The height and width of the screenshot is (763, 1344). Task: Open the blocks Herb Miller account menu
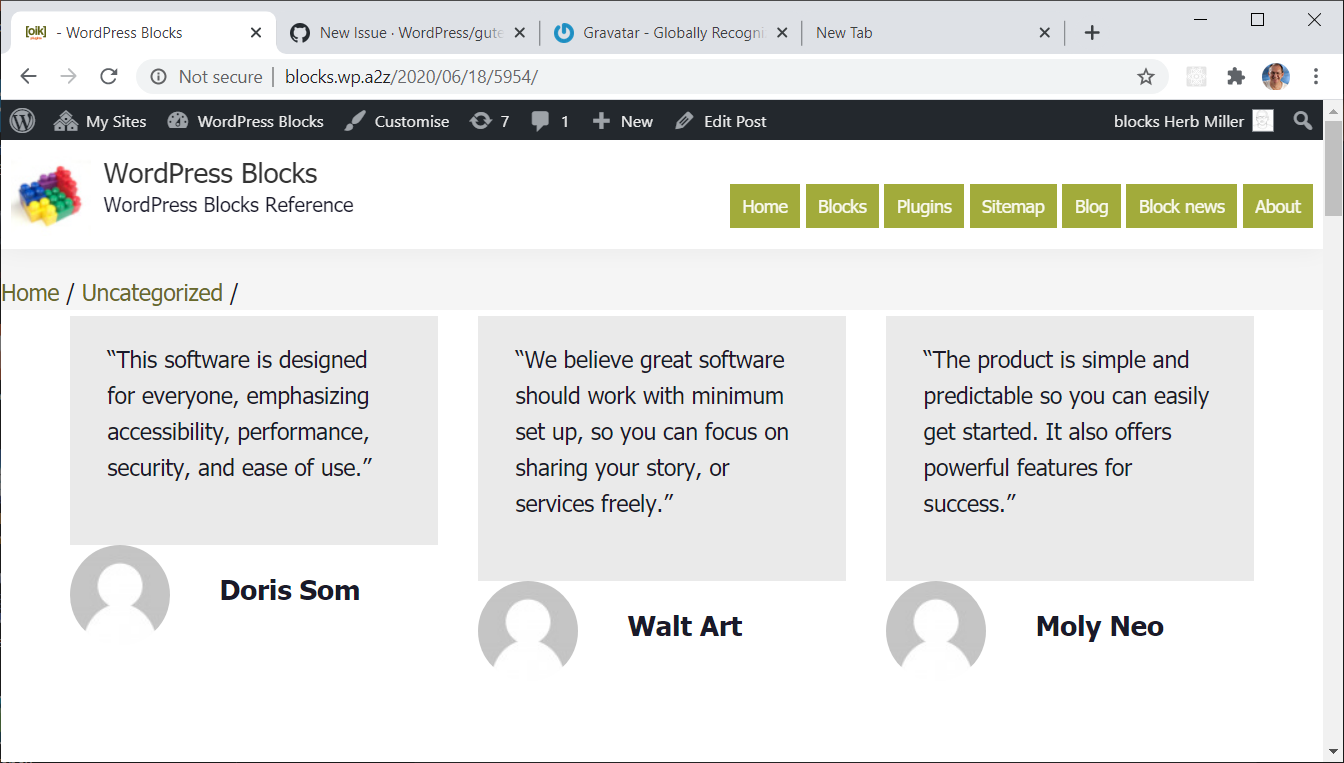coord(1193,121)
